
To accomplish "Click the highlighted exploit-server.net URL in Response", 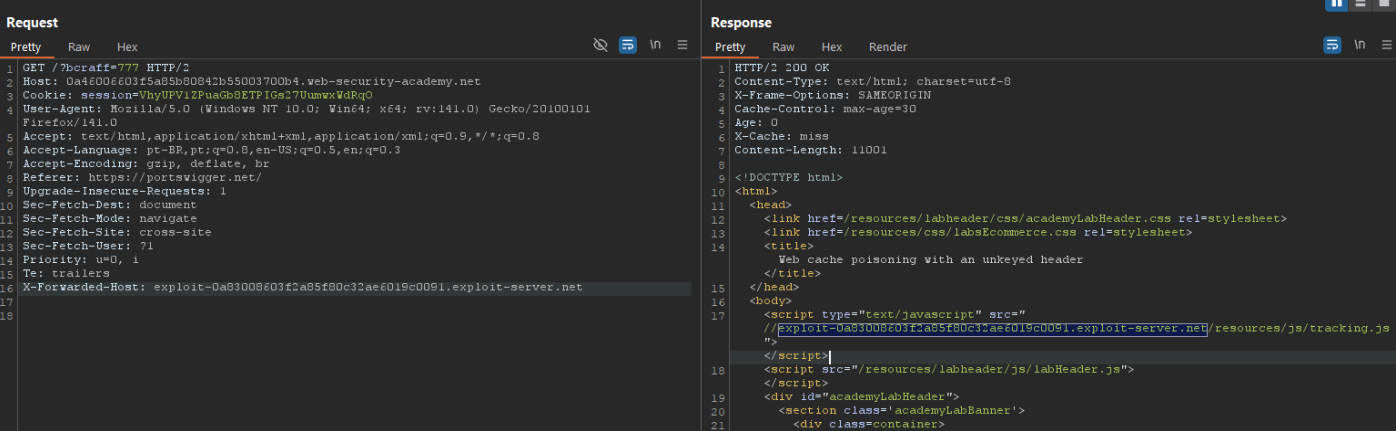I will click(992, 328).
